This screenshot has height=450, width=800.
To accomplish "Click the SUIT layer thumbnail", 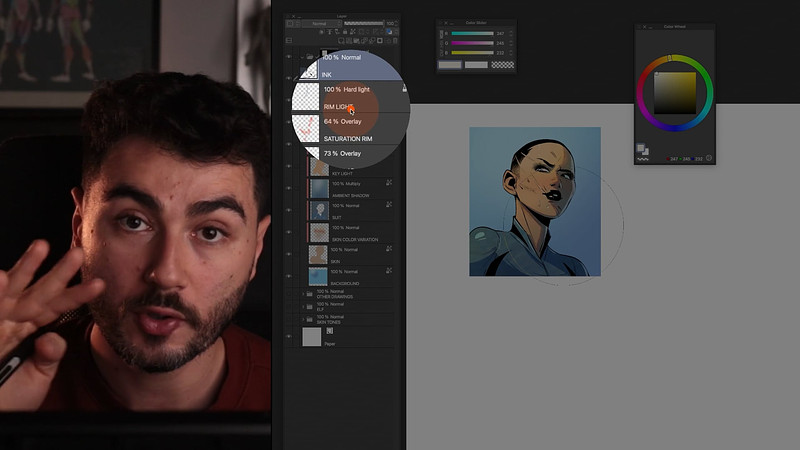I will [x=319, y=210].
